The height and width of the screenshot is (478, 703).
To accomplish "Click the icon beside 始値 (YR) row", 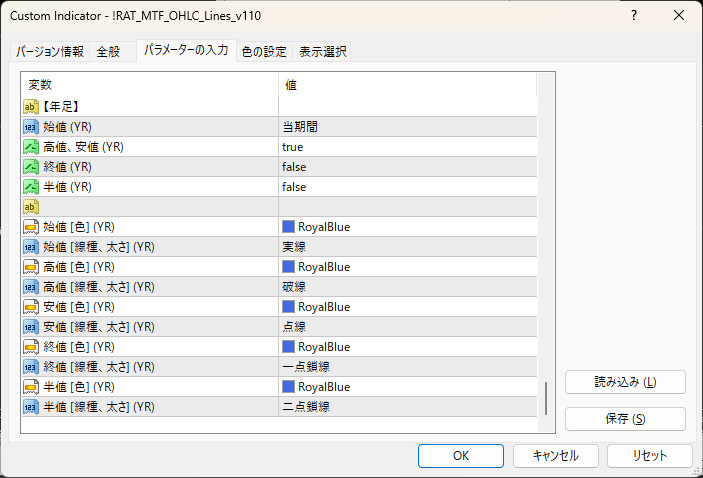I will pyautogui.click(x=31, y=127).
